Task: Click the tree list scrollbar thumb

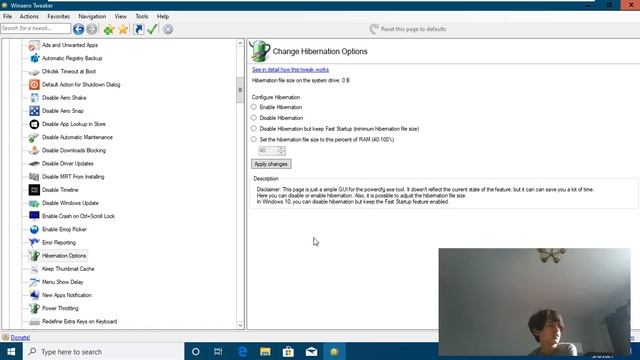Action: tap(240, 89)
